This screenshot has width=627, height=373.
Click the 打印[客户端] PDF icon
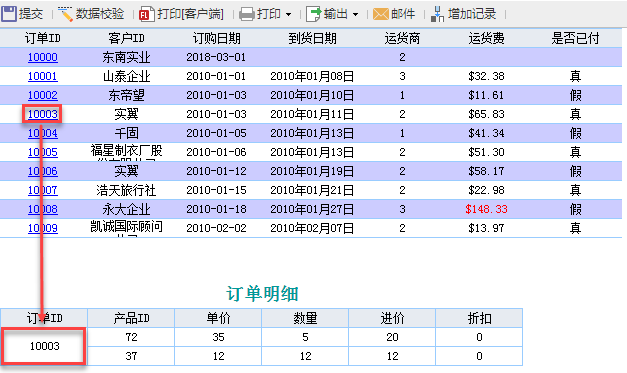[x=146, y=14]
